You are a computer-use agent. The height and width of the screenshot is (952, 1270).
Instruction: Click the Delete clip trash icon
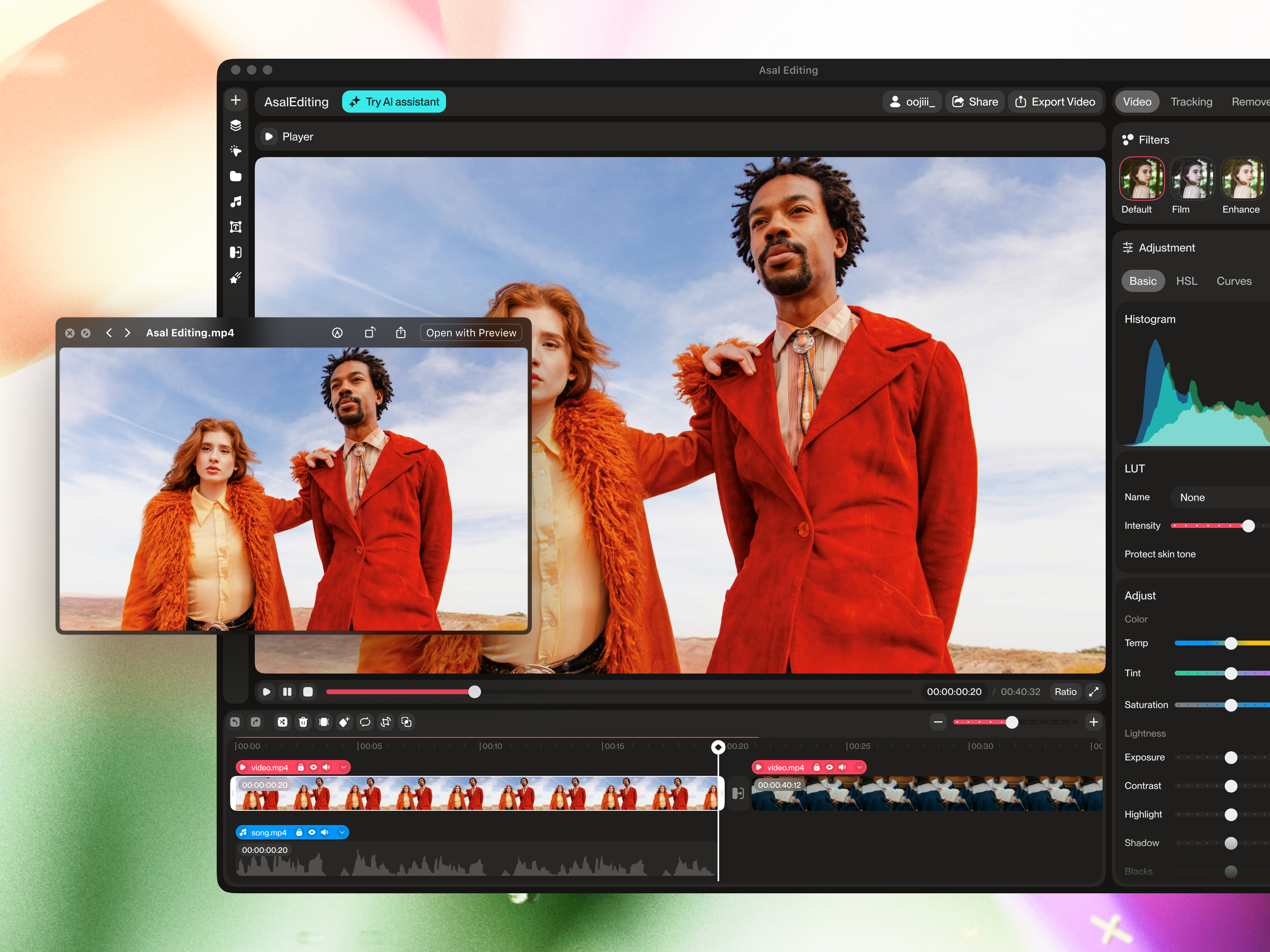coord(303,722)
